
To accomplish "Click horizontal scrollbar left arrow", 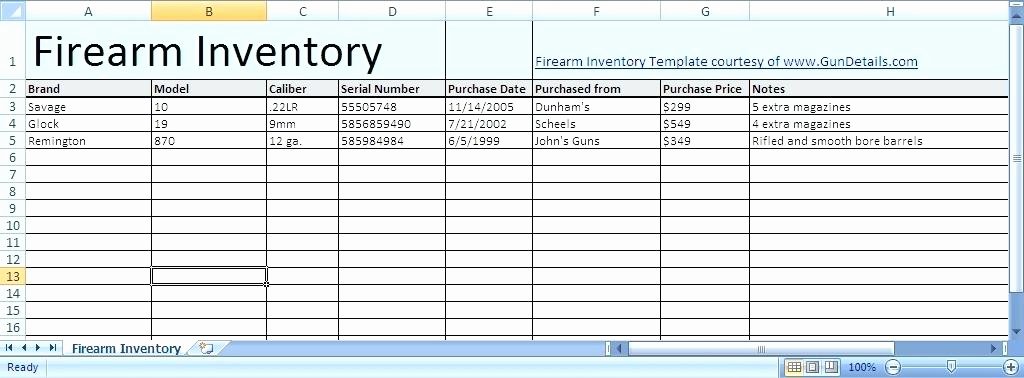I will [618, 349].
